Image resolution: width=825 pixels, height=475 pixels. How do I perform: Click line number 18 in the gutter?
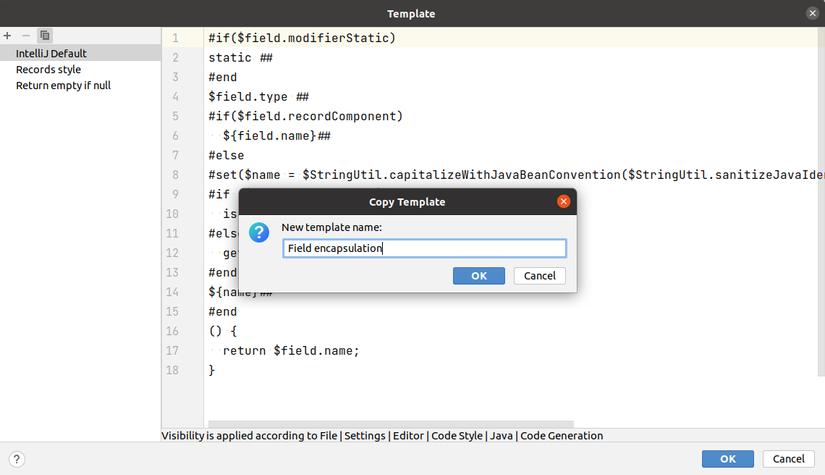(173, 370)
